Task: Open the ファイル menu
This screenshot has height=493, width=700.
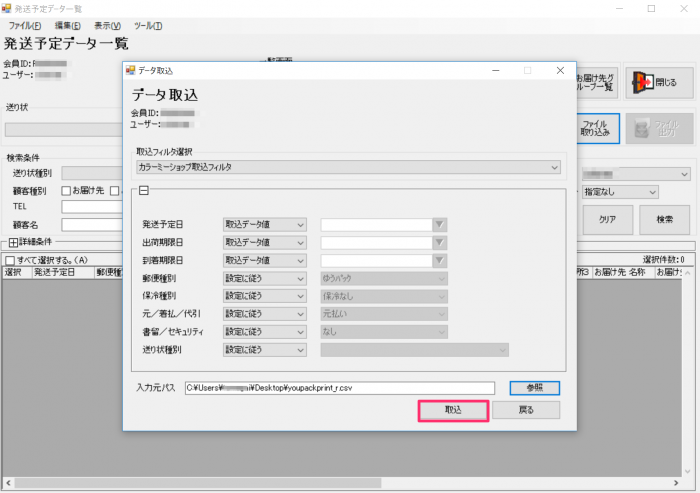Action: click(25, 25)
